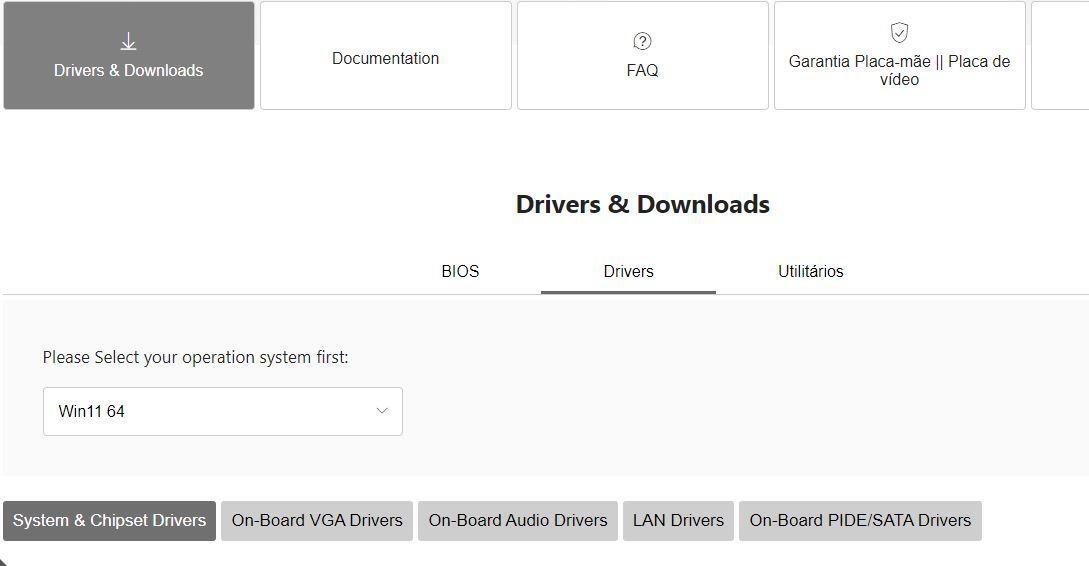Show System & Chipset Drivers
1089x566 pixels.
coord(110,521)
